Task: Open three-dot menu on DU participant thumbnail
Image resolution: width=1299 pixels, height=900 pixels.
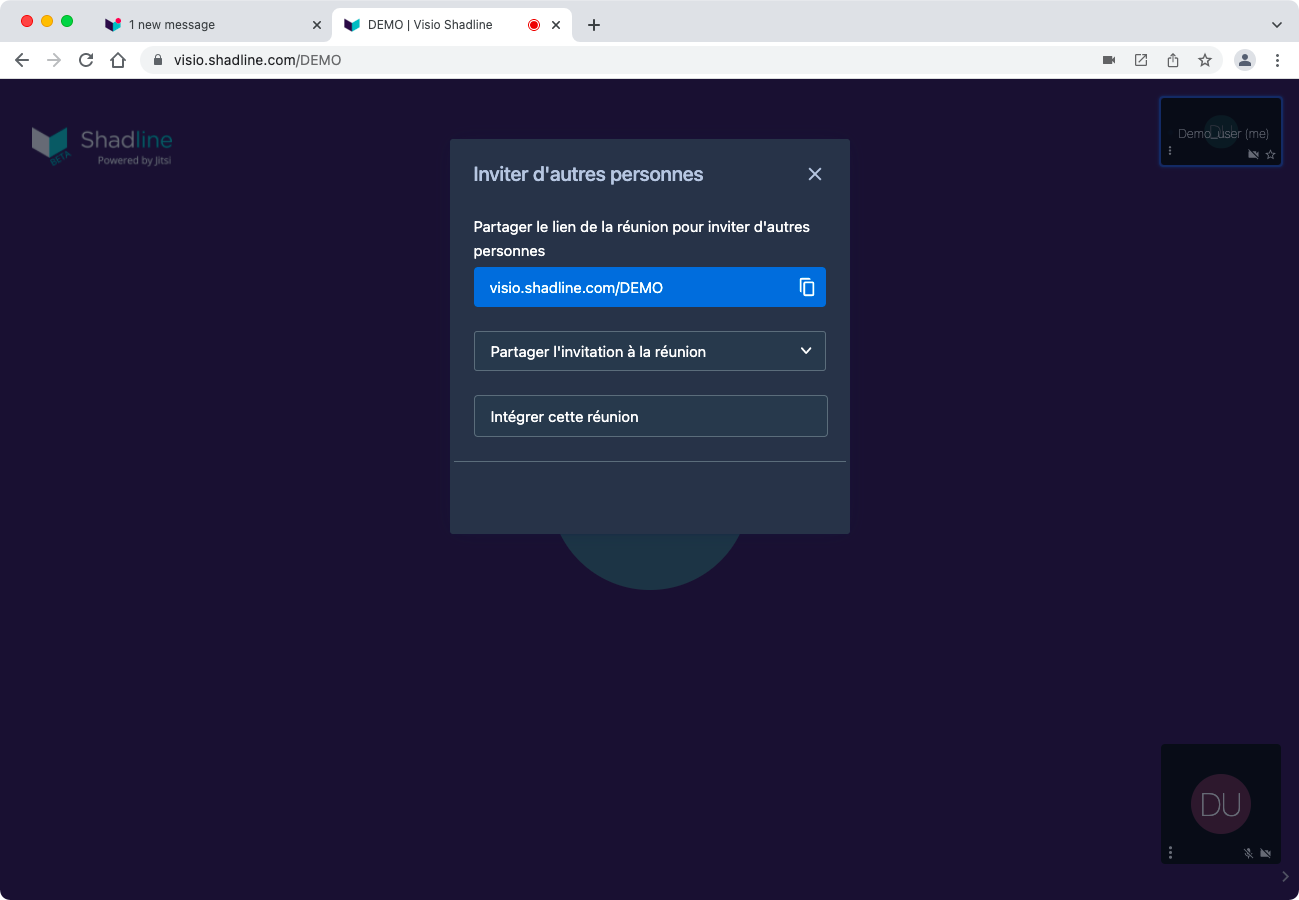Action: point(1170,853)
